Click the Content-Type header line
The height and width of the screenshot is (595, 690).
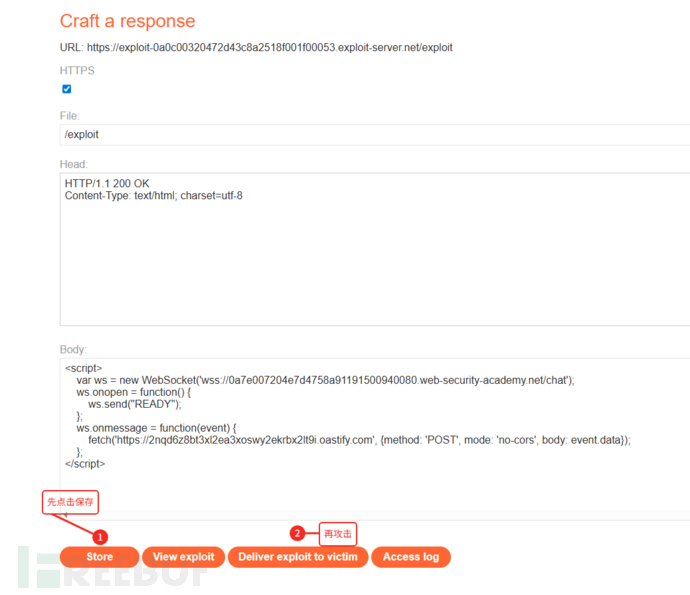(x=154, y=196)
